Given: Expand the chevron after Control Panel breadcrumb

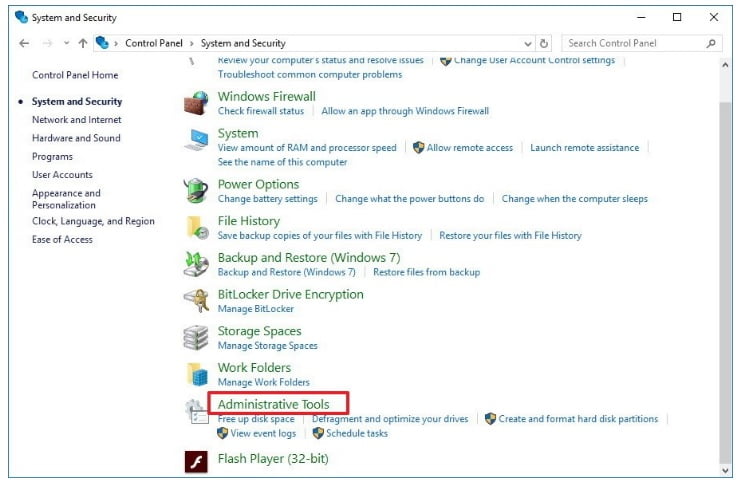Looking at the screenshot, I should coord(192,44).
